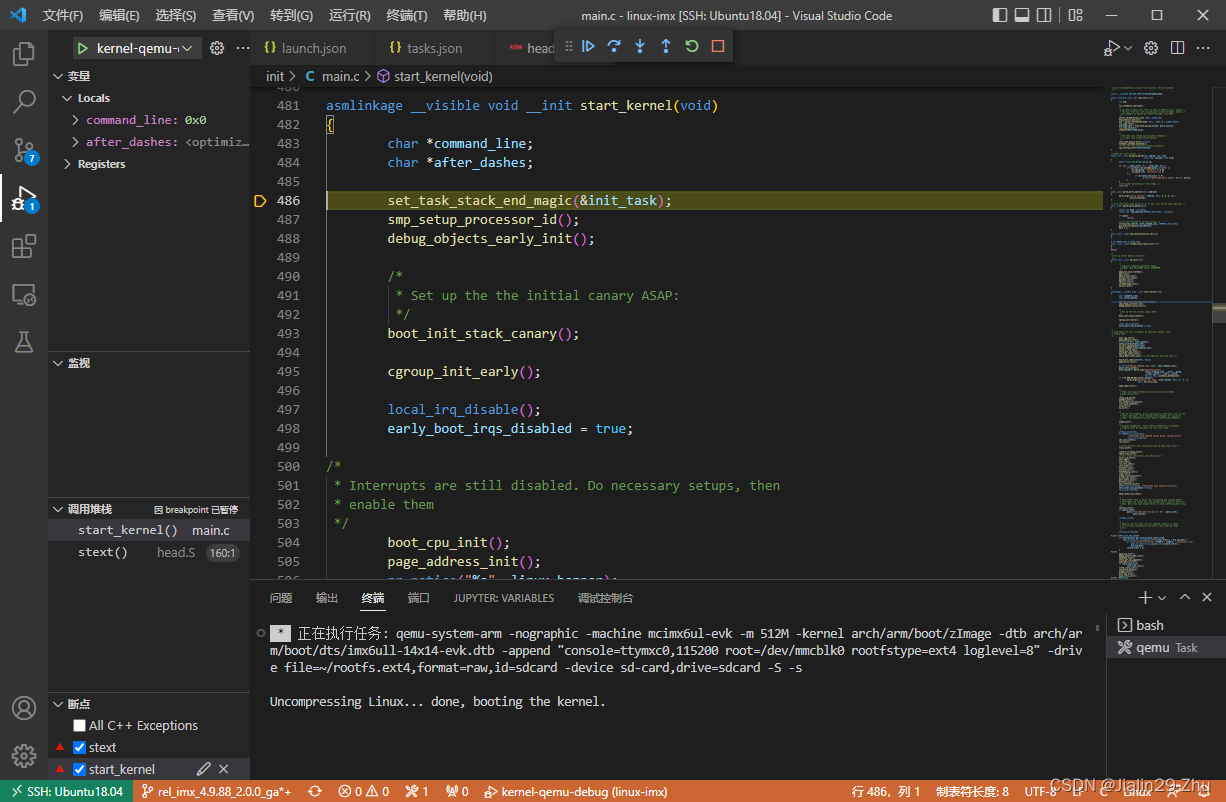This screenshot has height=802, width=1226.
Task: Switch to the 调试控制台 debug console tab
Action: pyautogui.click(x=605, y=598)
